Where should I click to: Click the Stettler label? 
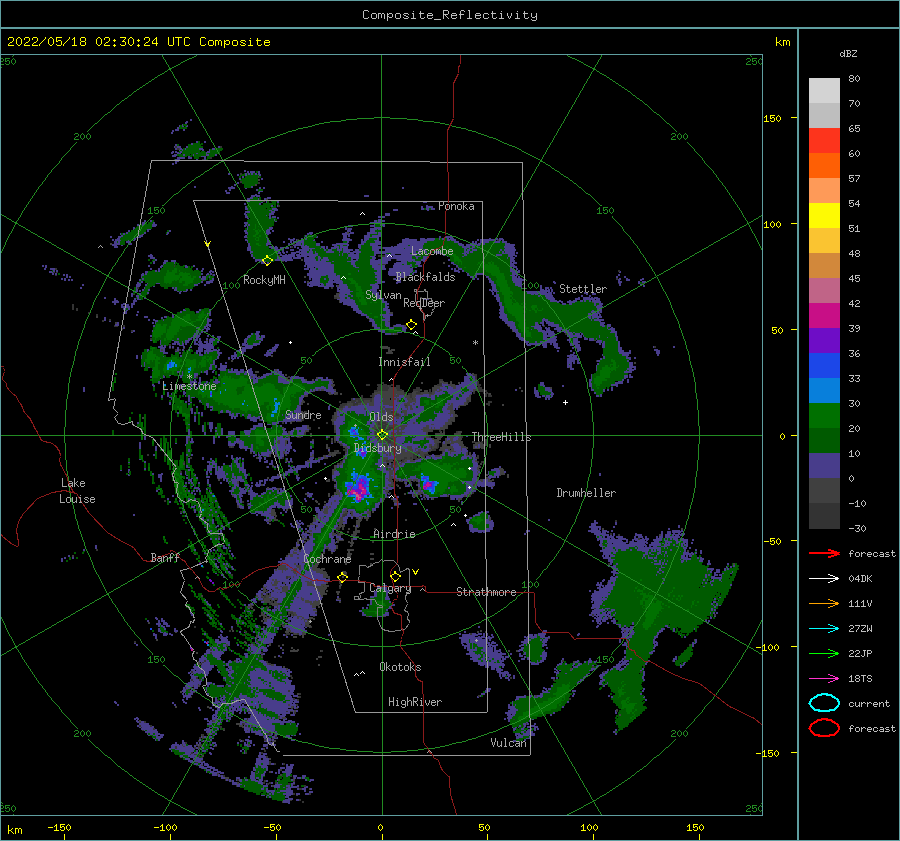click(x=583, y=289)
